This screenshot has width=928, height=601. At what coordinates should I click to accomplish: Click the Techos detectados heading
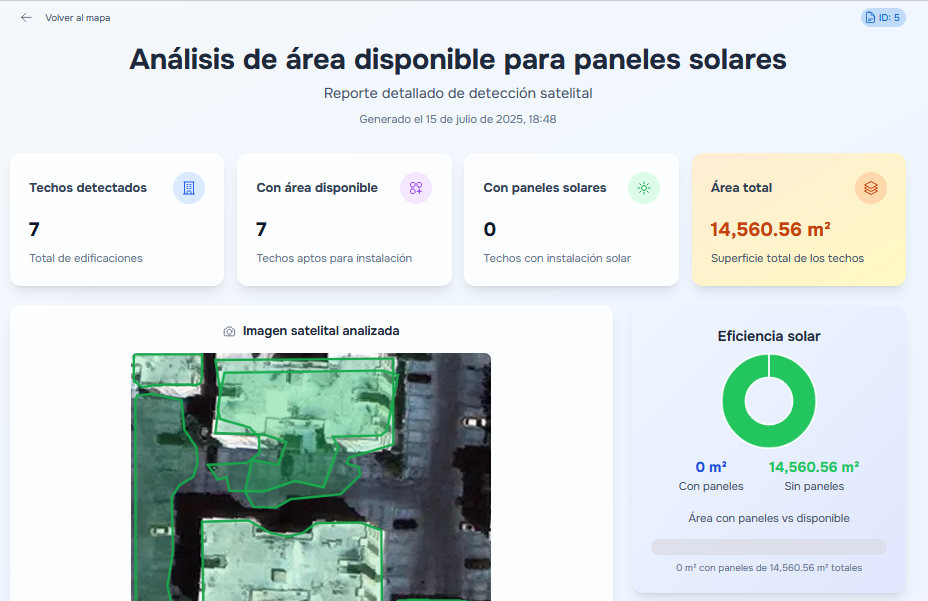[x=88, y=188]
